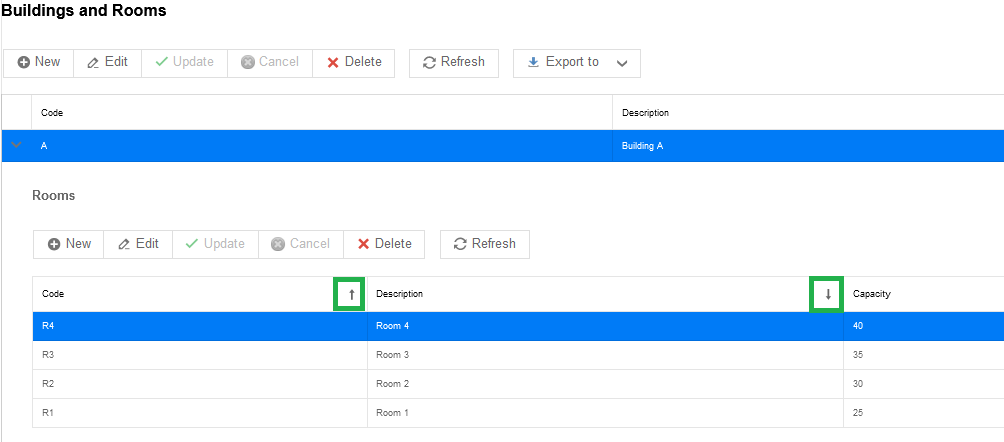Viewport: 1004px width, 442px height.
Task: Select the capacity 40 cell
Action: click(924, 326)
